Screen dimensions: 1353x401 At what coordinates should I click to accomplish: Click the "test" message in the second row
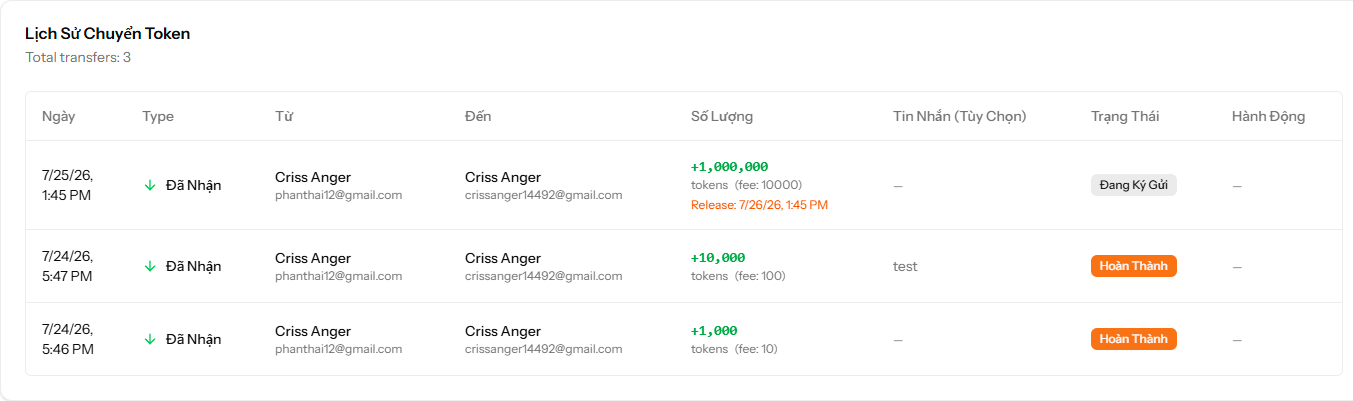[x=905, y=266]
